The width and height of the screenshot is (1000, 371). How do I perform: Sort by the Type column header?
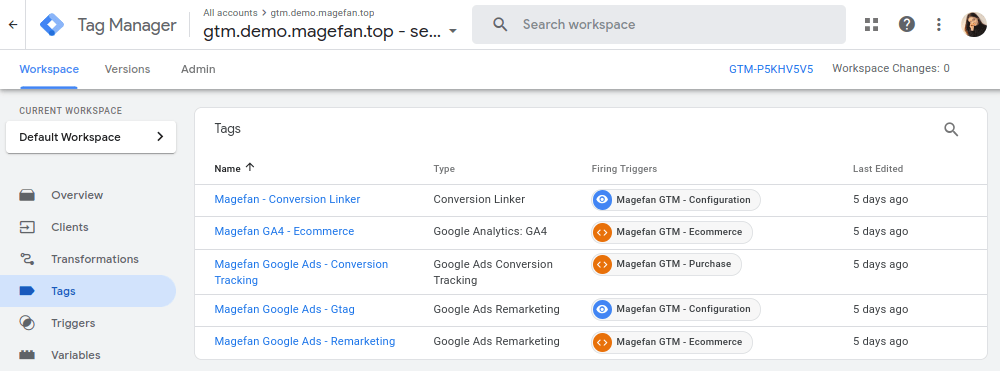pos(444,169)
